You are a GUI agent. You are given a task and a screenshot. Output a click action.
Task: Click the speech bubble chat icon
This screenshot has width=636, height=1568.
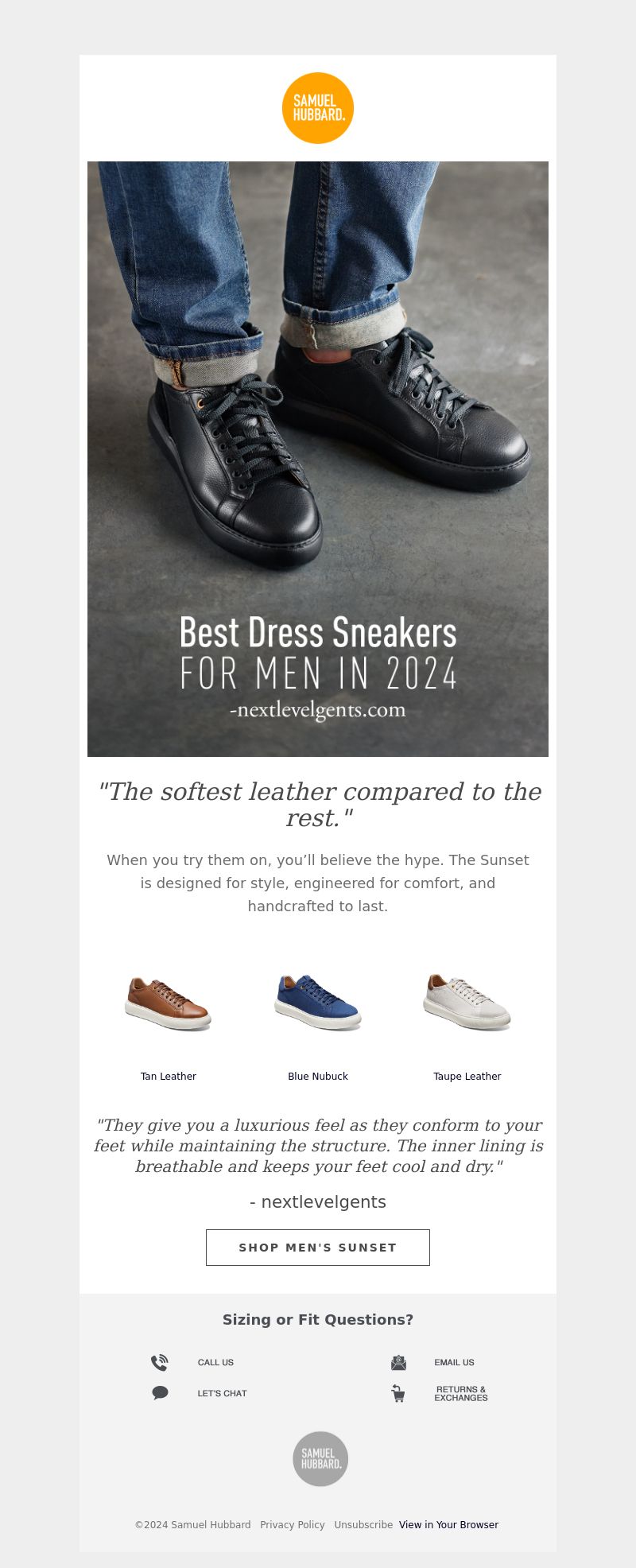[160, 1393]
